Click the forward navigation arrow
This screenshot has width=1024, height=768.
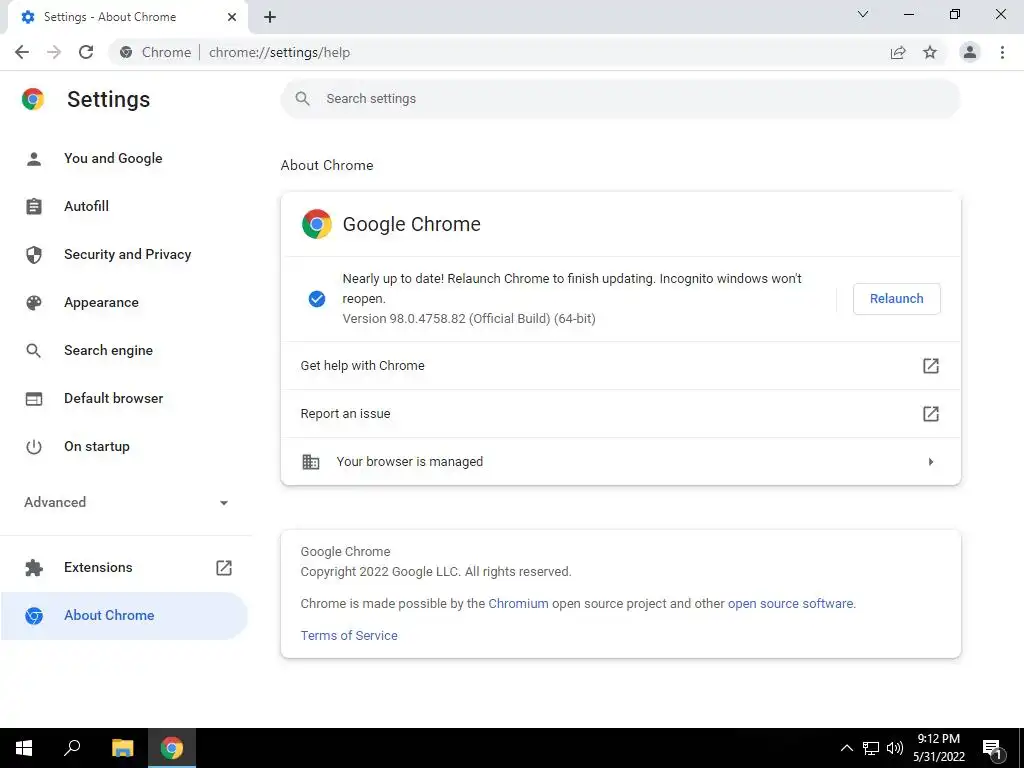tap(54, 52)
